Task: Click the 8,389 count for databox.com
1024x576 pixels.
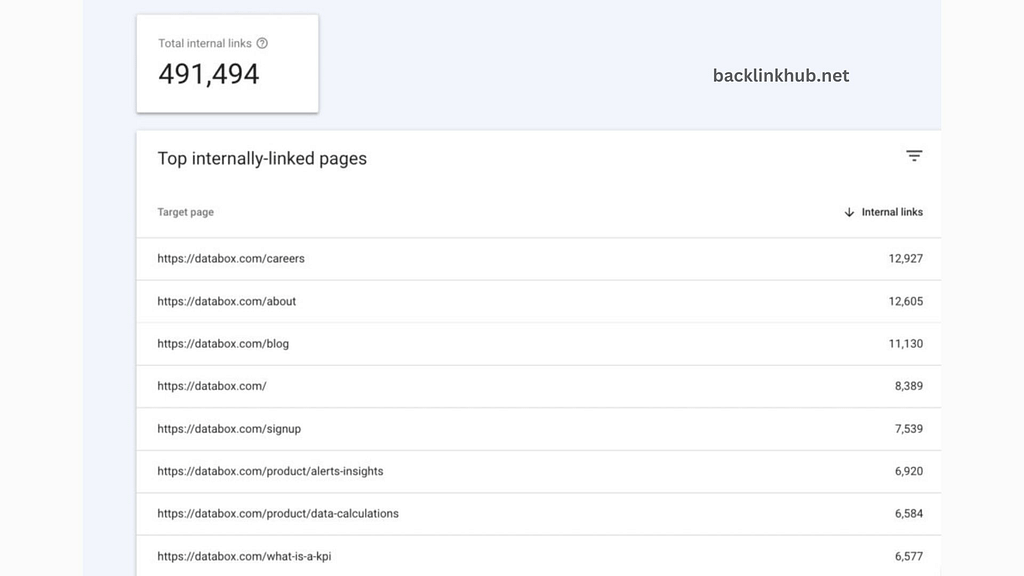Action: coord(908,386)
